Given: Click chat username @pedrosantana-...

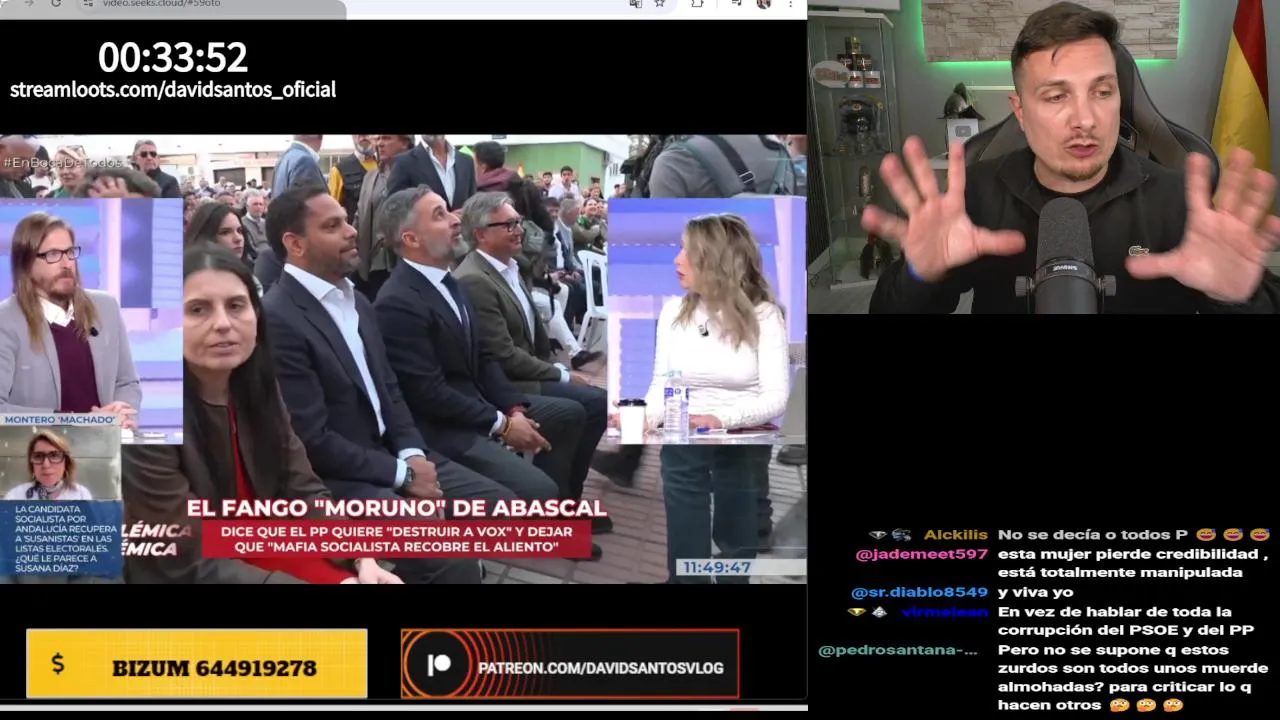Looking at the screenshot, I should point(898,650).
